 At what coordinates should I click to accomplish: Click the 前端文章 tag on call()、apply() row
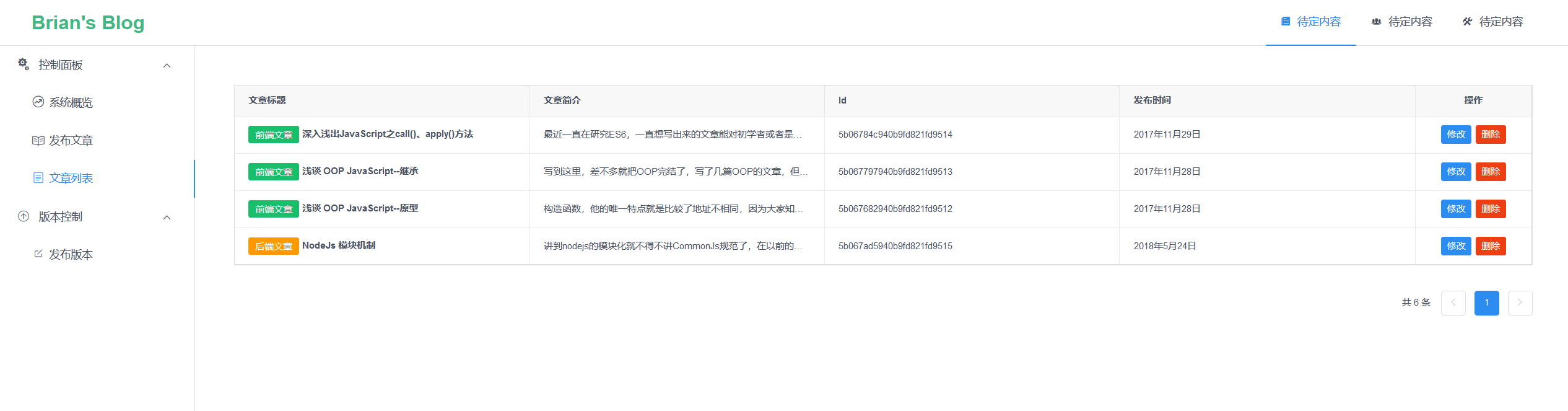click(274, 135)
